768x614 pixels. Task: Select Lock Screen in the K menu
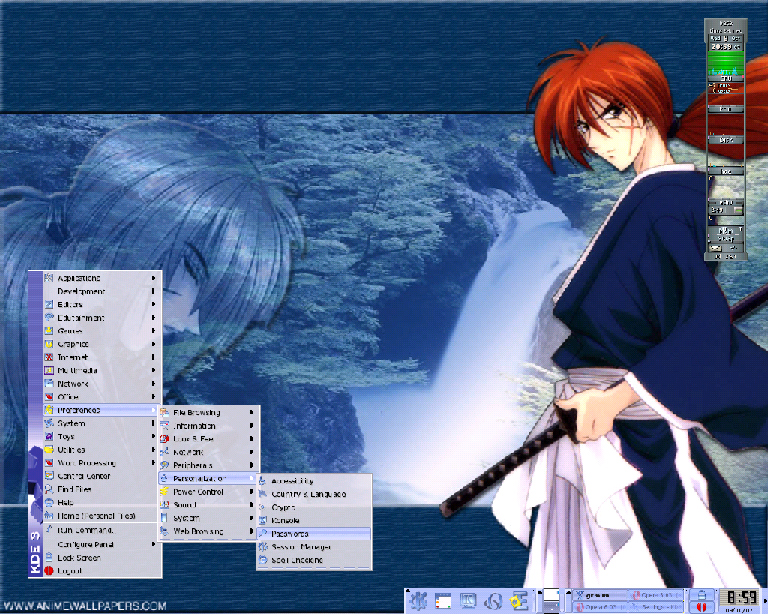(x=102, y=558)
